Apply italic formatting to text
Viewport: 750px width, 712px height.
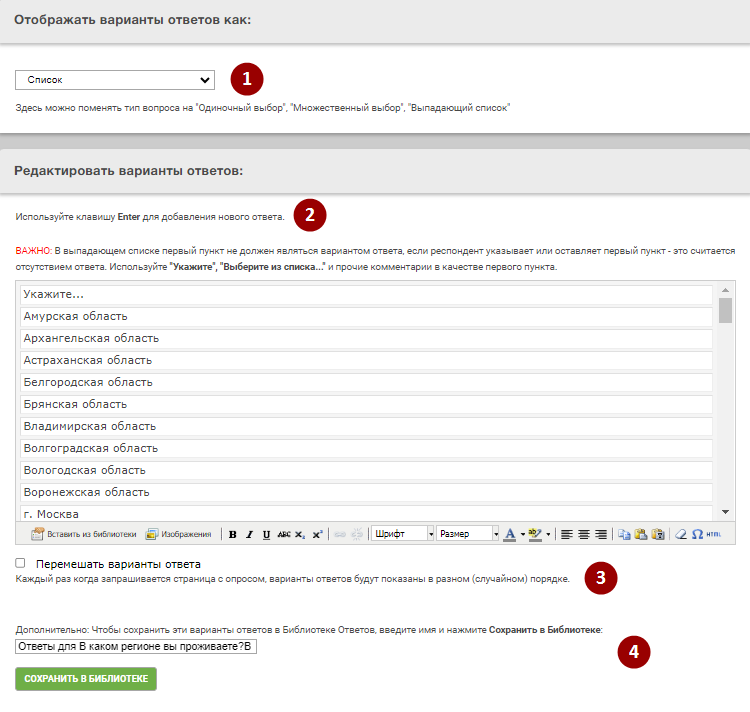click(249, 534)
